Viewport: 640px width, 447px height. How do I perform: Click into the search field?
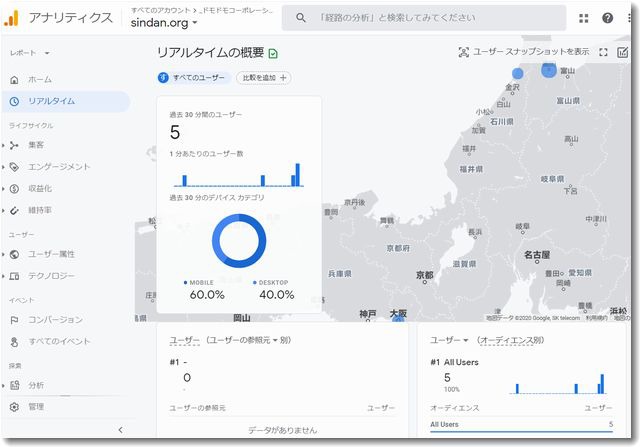[x=424, y=18]
